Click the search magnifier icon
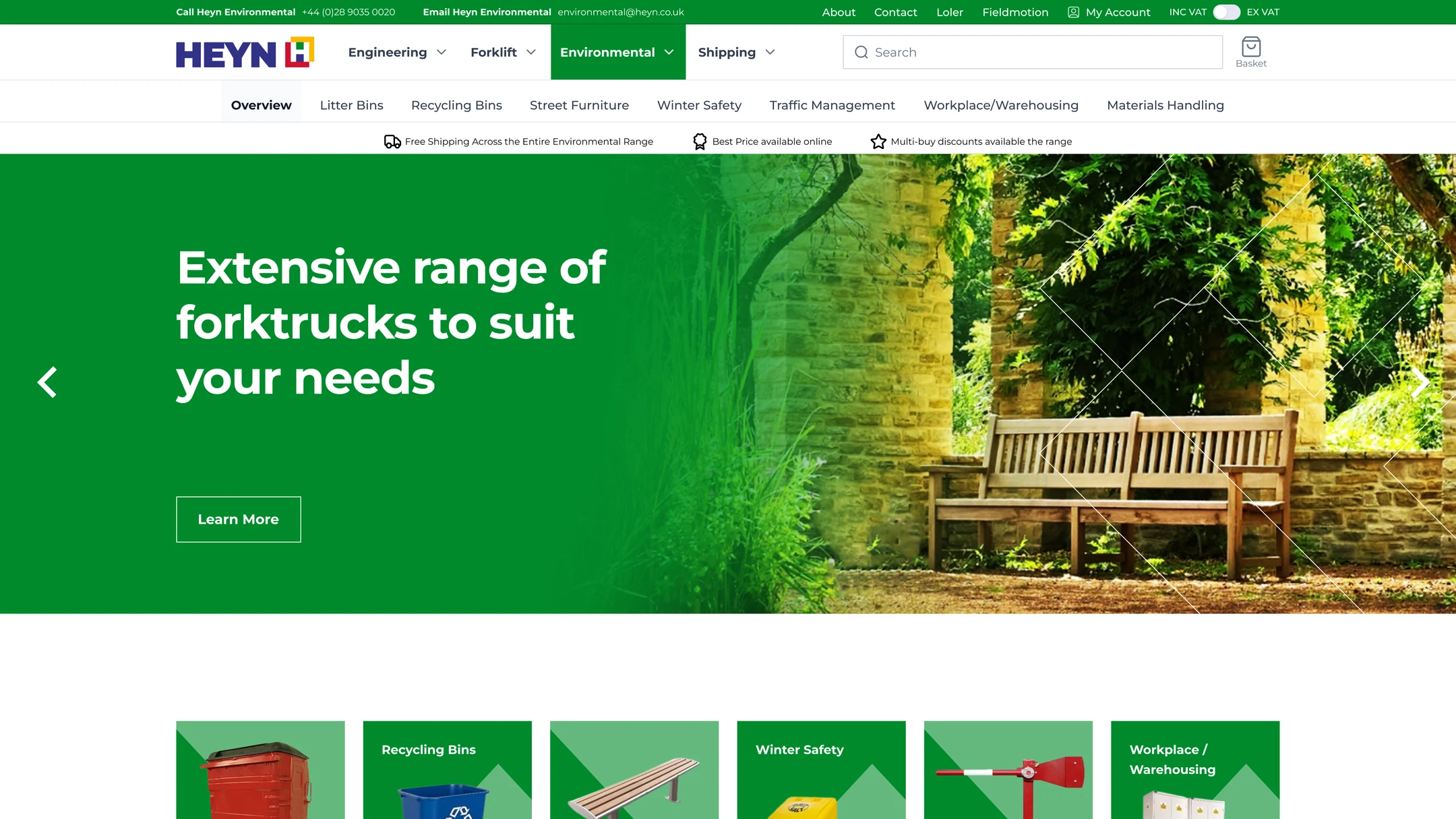This screenshot has width=1456, height=819. click(861, 53)
